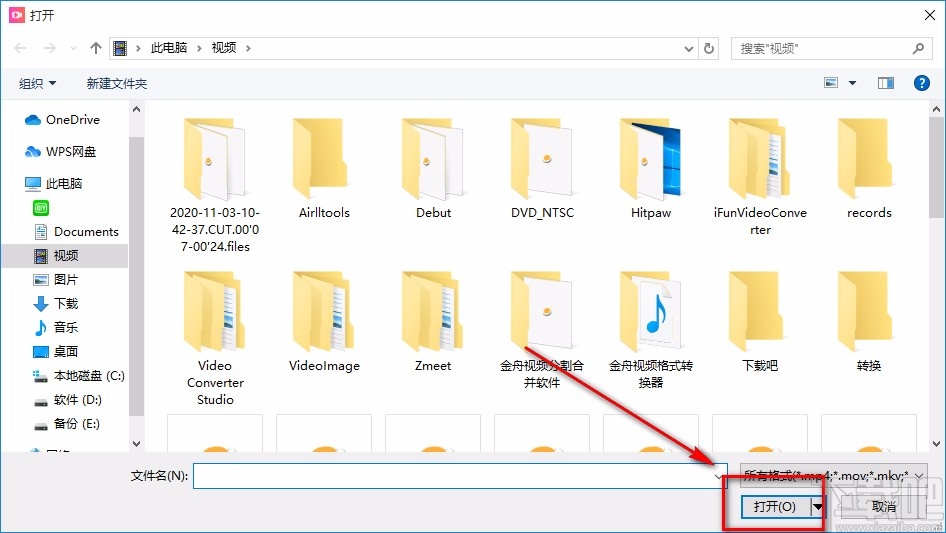Select OneDrive in the navigation pane
The image size is (946, 533).
pos(64,120)
